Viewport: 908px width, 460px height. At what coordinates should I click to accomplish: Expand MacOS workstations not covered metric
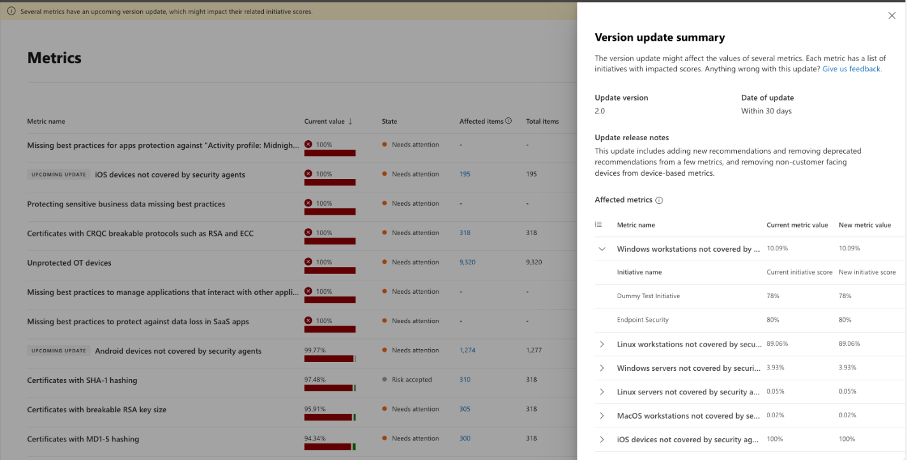(602, 415)
